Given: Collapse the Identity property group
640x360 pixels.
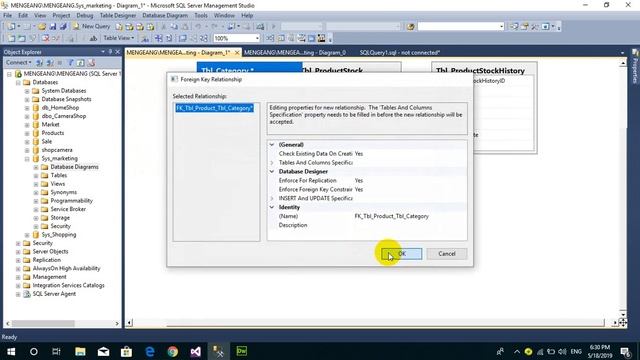Looking at the screenshot, I should 272,207.
